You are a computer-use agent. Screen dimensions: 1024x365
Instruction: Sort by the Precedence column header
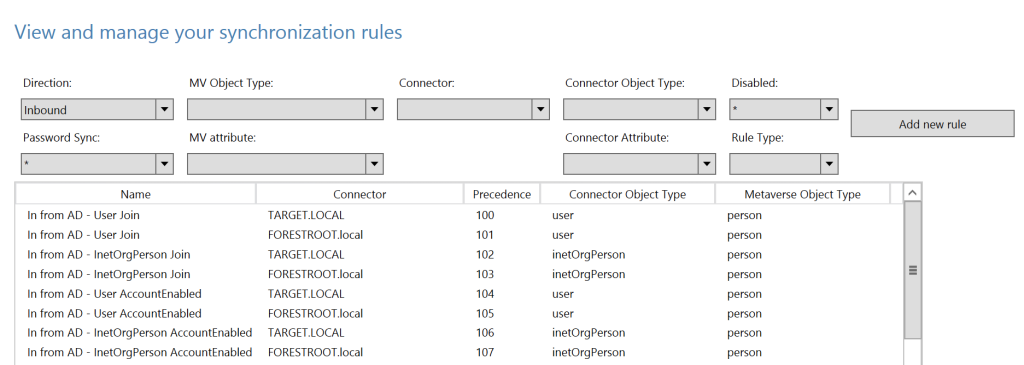tap(502, 194)
